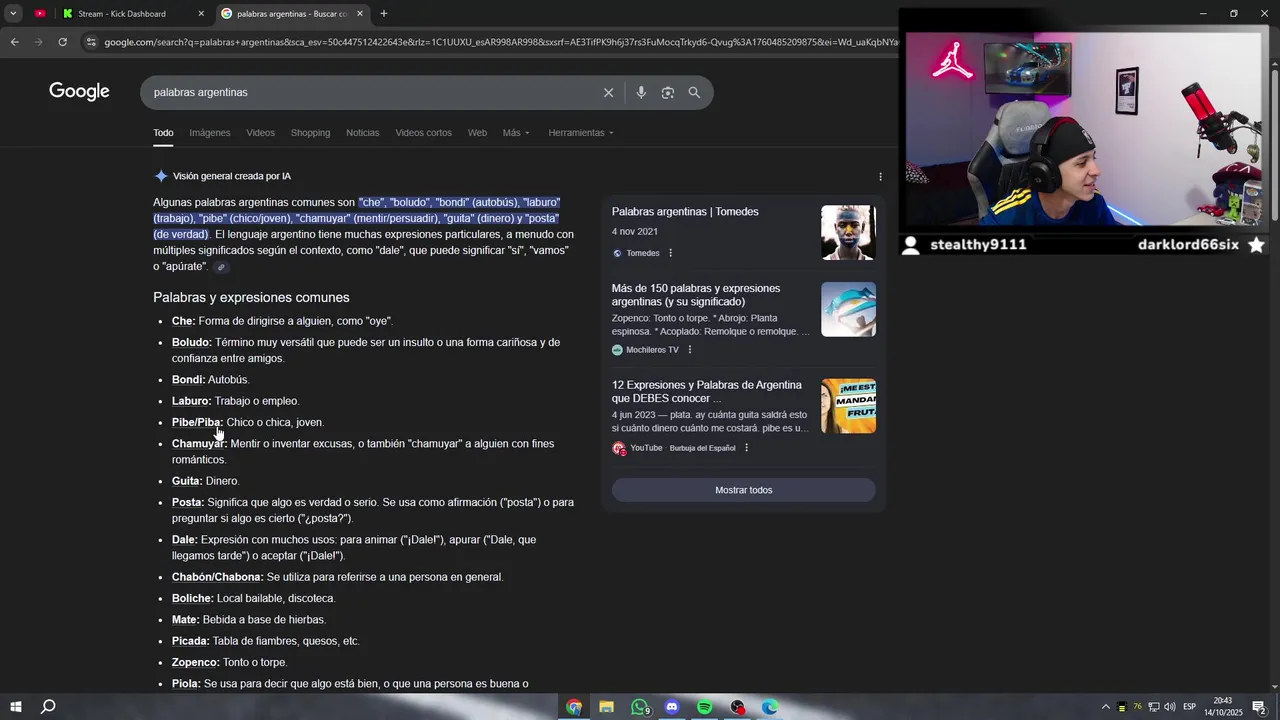The width and height of the screenshot is (1280, 720).
Task: Switch to the Stream - Kick Dashboard tab
Action: coord(131,14)
